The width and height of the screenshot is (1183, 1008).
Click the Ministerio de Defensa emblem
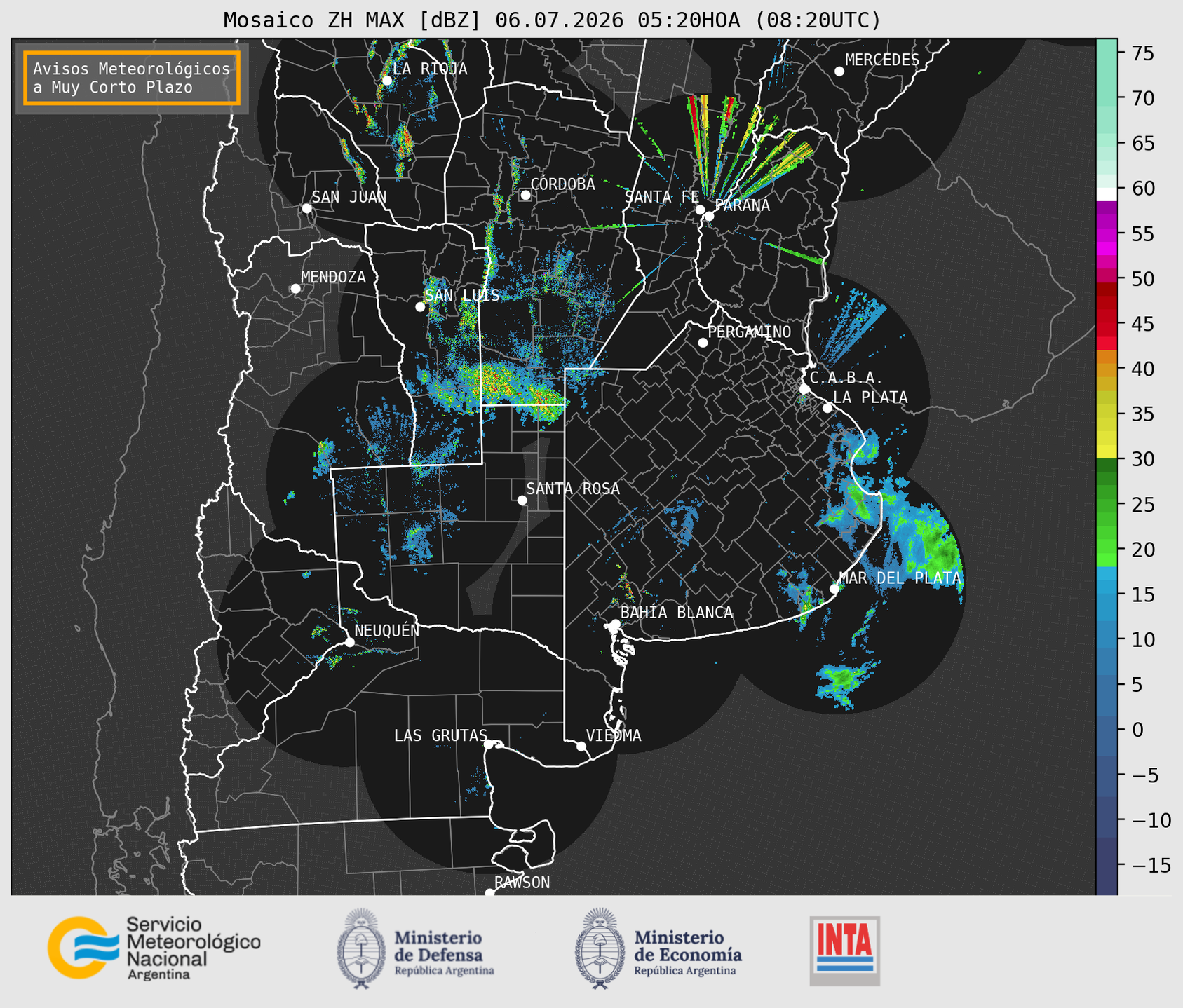pyautogui.click(x=361, y=948)
